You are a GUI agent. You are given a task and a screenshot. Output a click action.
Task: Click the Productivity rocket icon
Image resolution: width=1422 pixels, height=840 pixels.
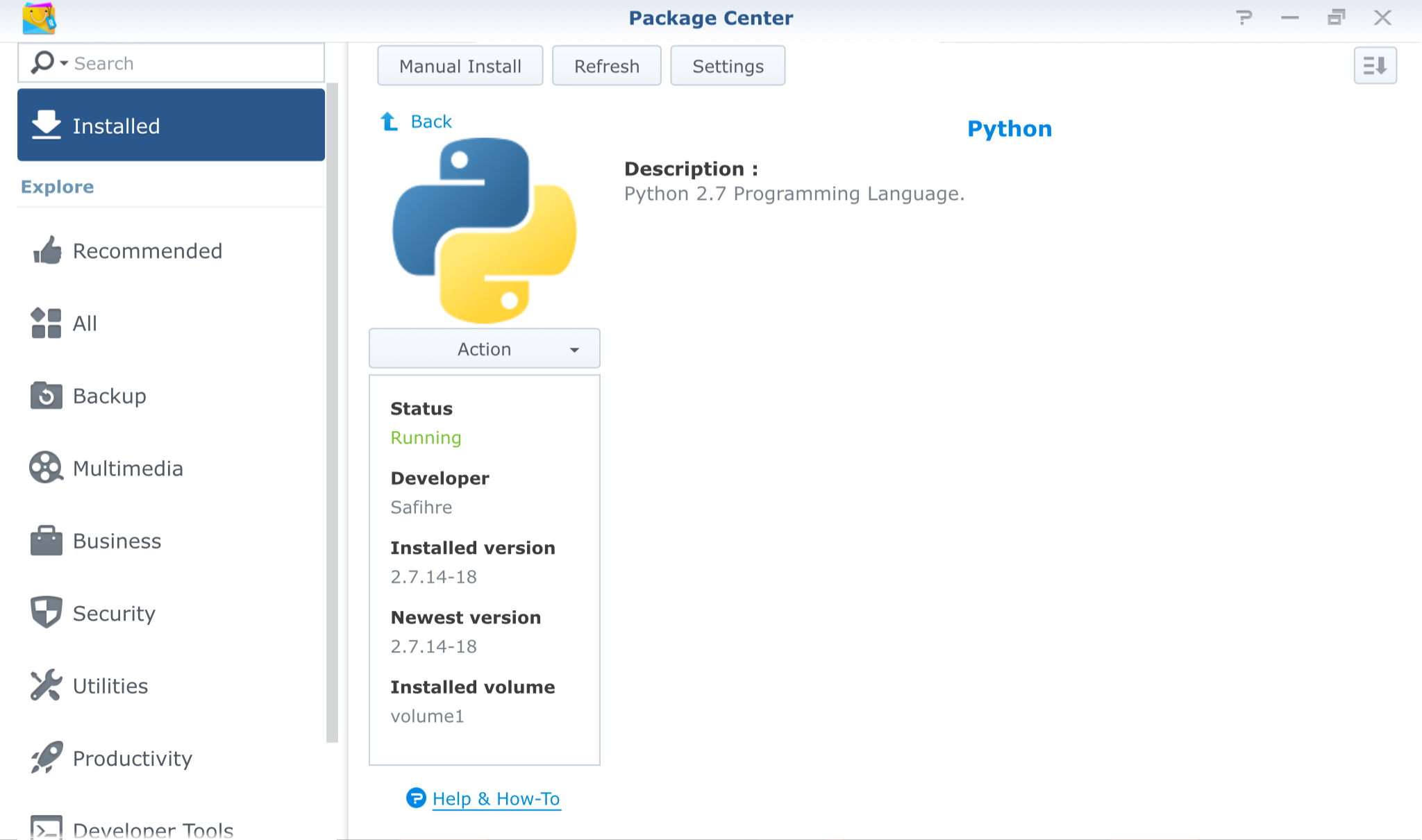47,758
